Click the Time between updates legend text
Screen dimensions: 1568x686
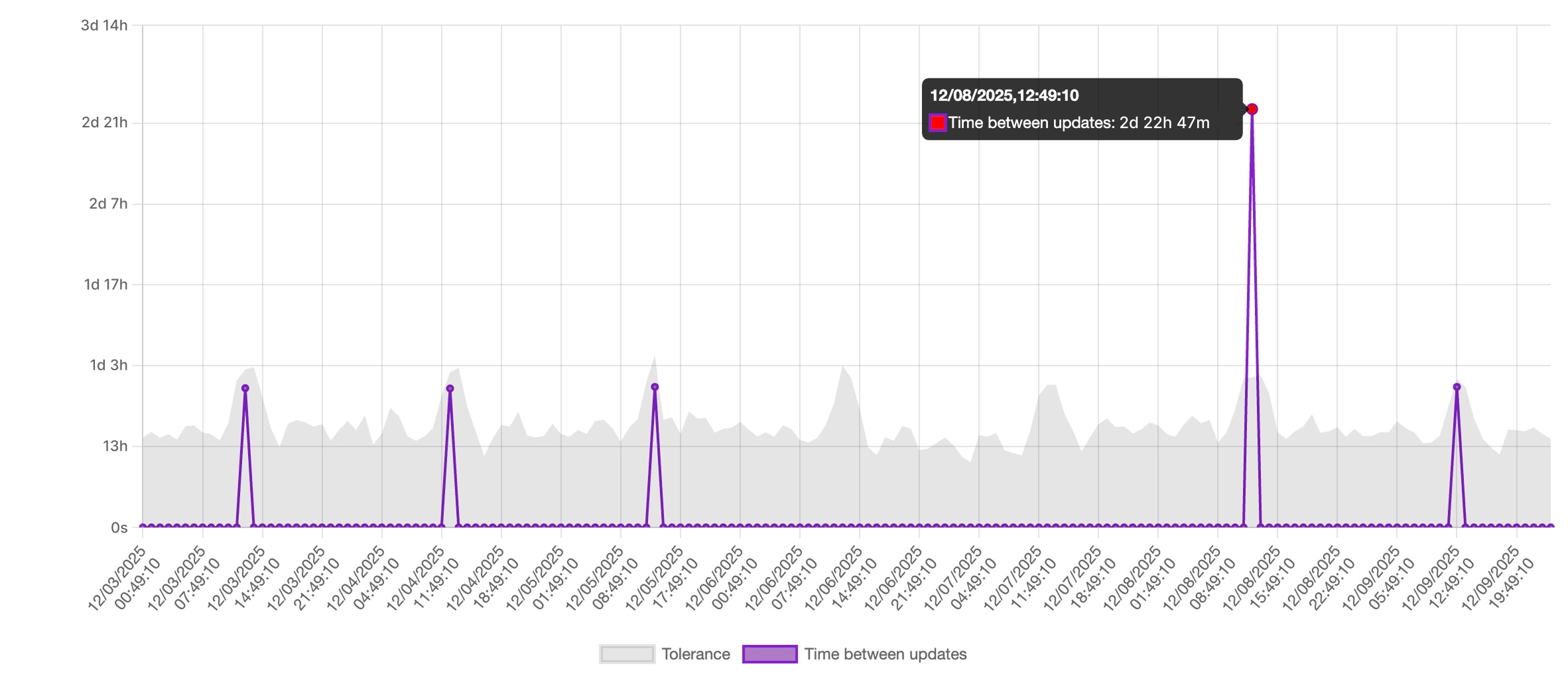pos(885,654)
